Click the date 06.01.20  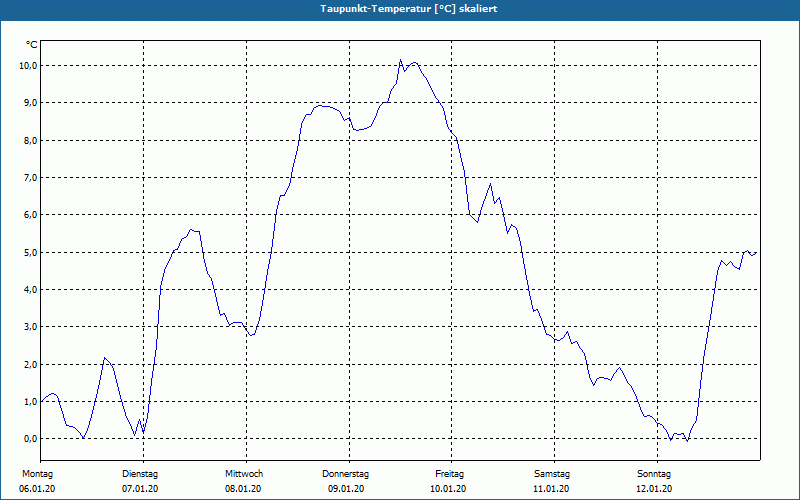click(x=37, y=489)
